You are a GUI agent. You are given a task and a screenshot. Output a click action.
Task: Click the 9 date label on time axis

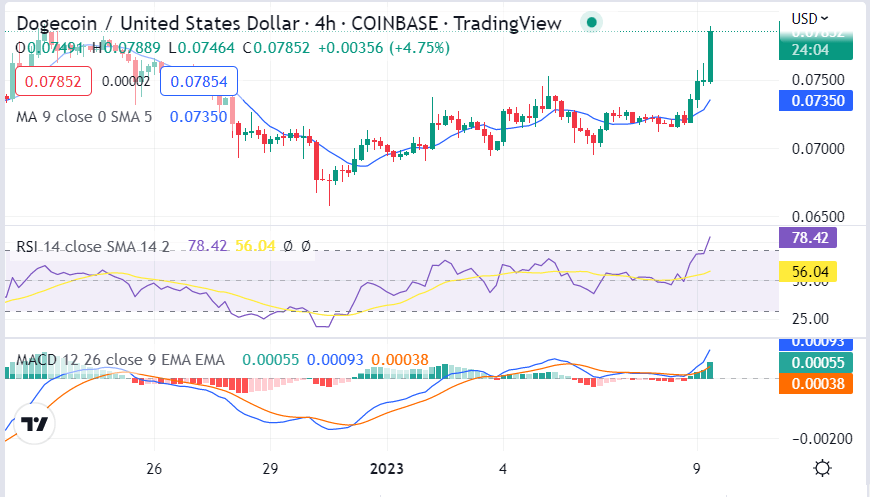tap(697, 469)
